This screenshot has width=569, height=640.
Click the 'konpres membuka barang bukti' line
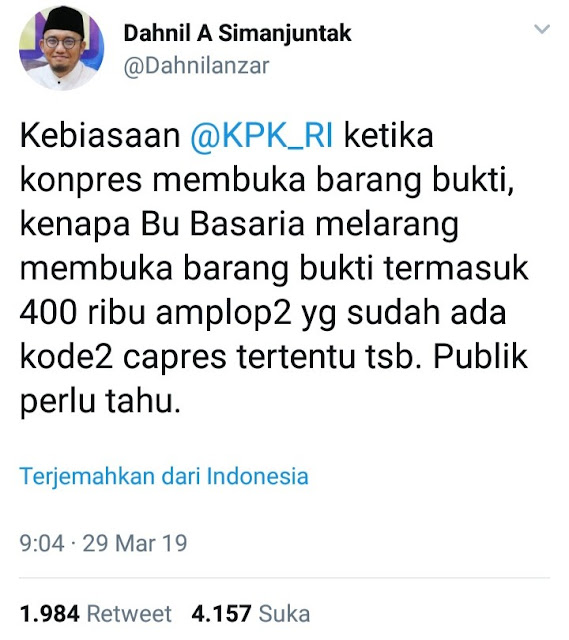[x=266, y=180]
